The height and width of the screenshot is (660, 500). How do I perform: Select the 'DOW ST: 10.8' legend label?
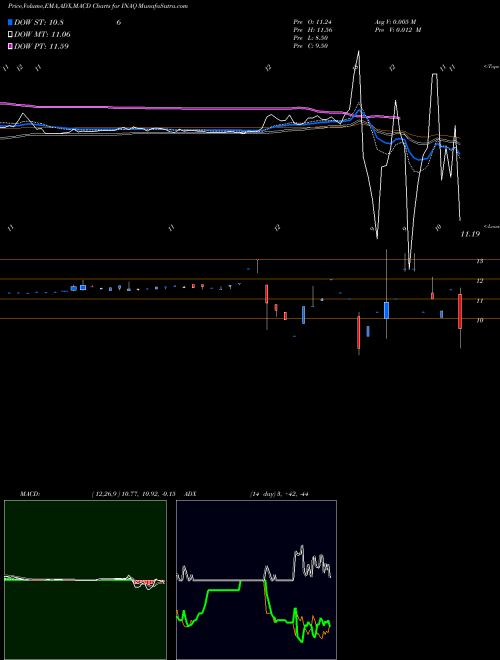tap(39, 23)
